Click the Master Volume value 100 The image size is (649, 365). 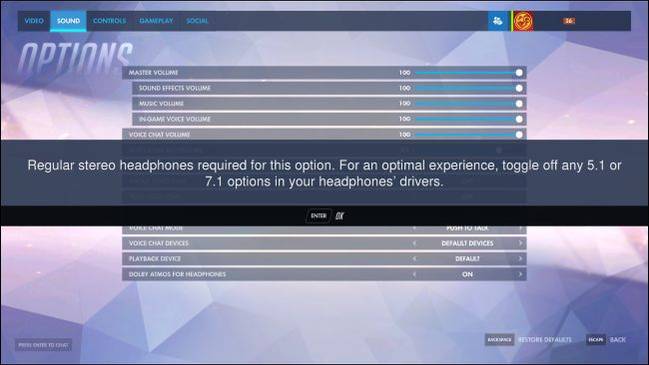coord(405,73)
